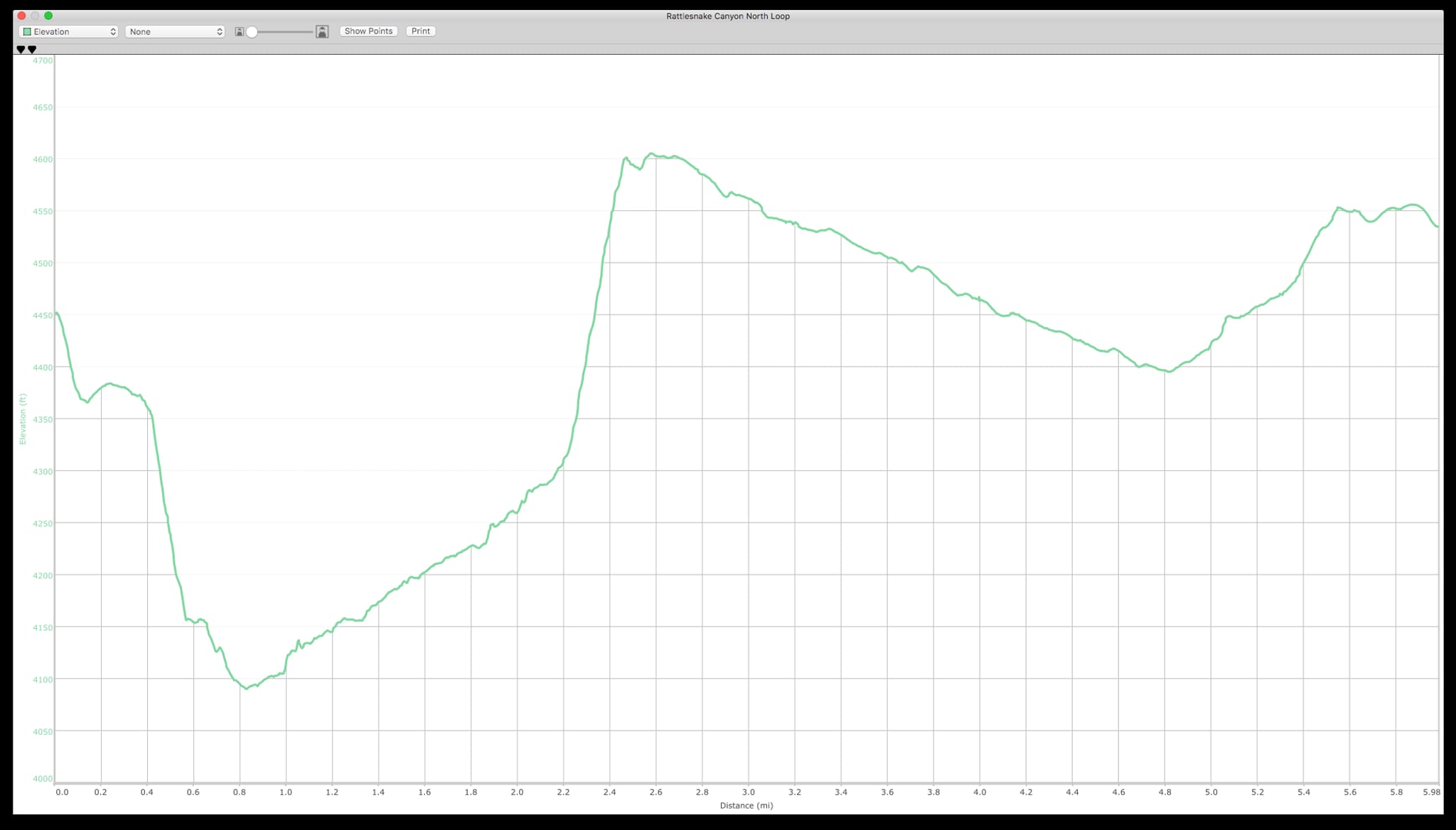Click the 0.8 distance axis label
The image size is (1456, 830).
(240, 792)
